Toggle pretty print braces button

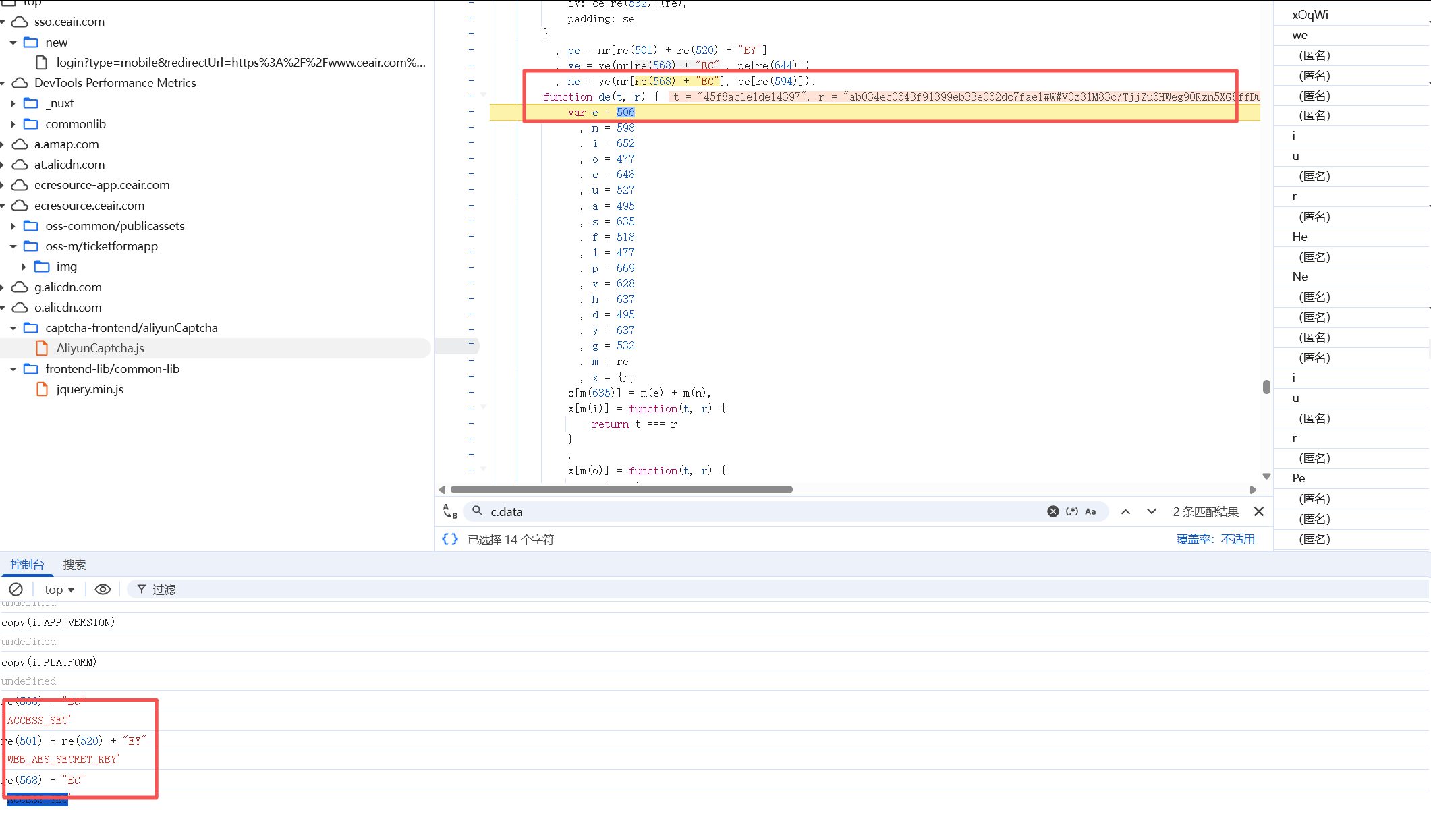(450, 539)
